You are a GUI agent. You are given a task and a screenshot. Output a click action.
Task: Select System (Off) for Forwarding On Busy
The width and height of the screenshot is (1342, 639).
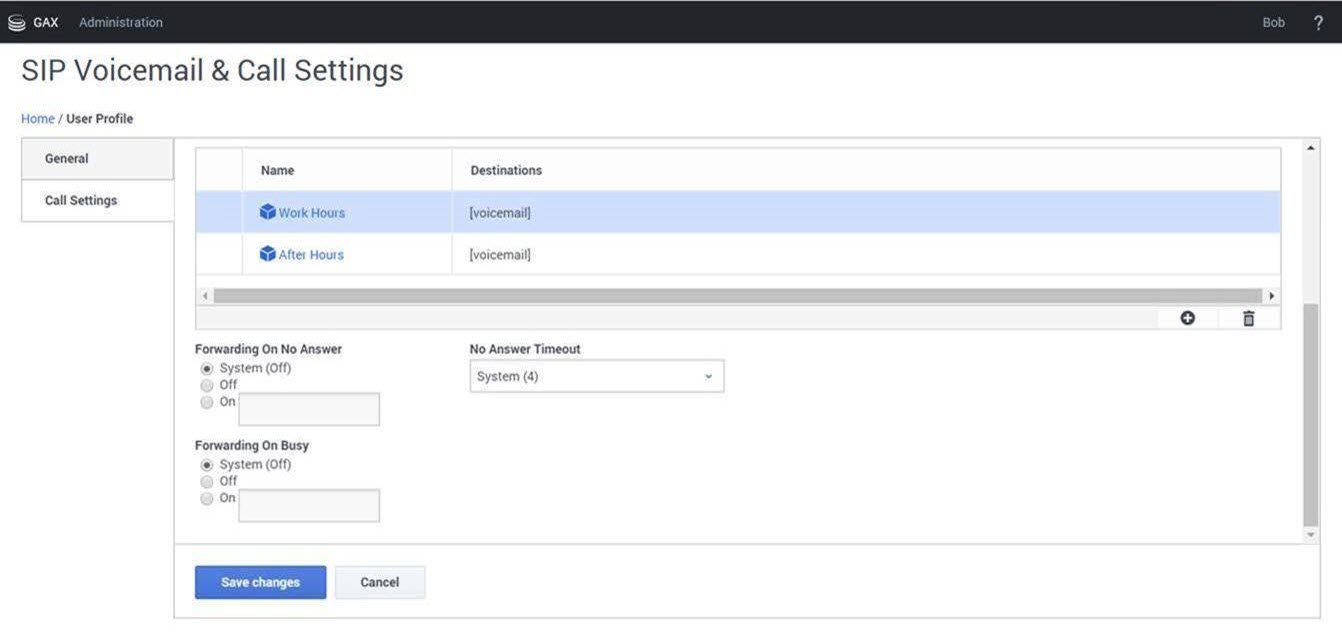click(x=207, y=465)
